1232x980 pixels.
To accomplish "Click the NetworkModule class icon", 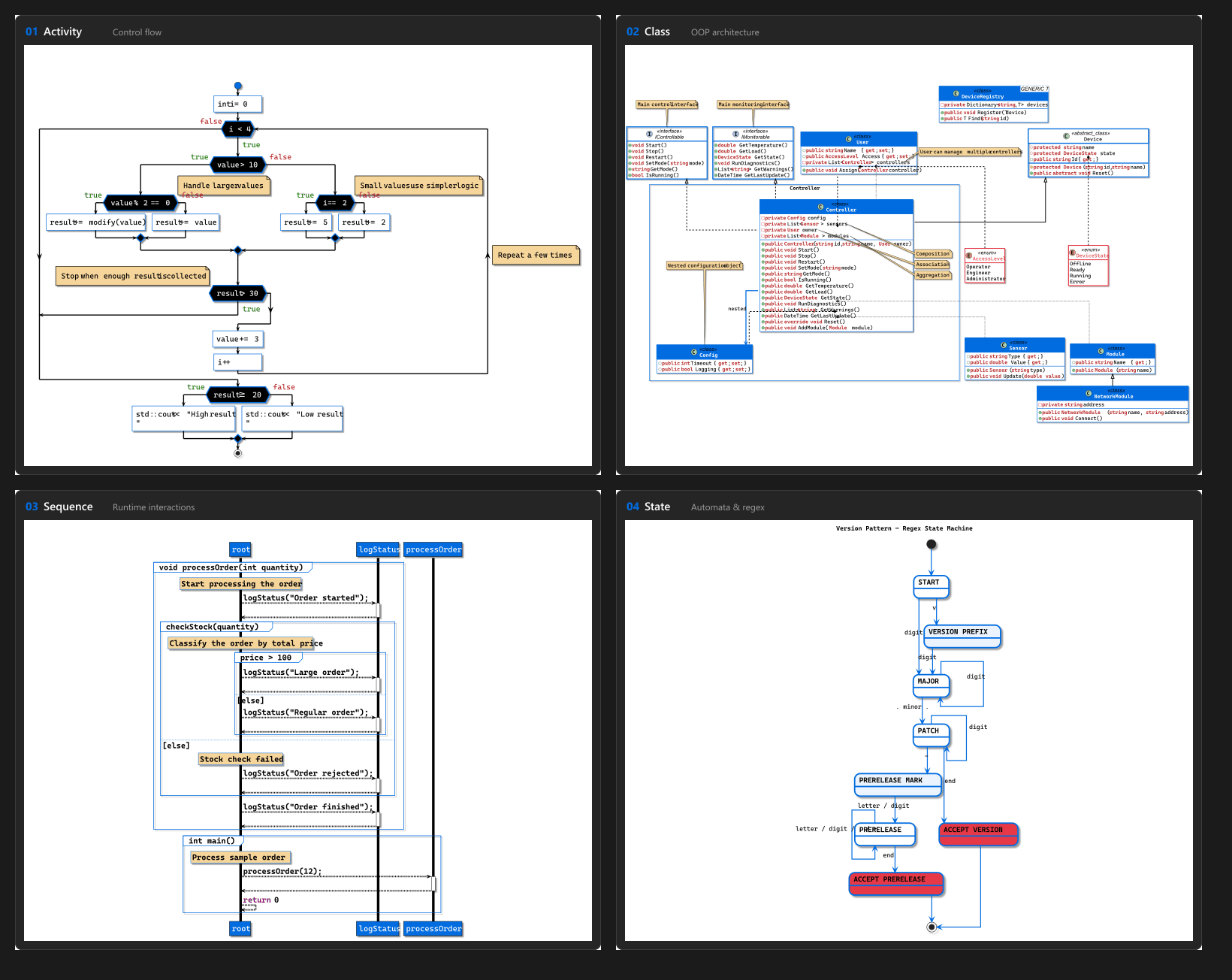I will (x=1088, y=394).
